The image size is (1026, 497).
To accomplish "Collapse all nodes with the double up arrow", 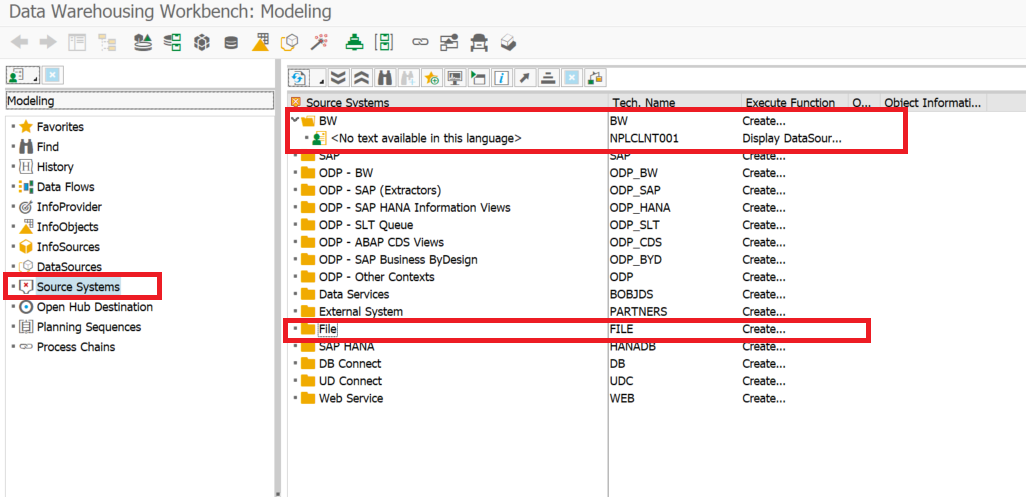I will pyautogui.click(x=361, y=78).
